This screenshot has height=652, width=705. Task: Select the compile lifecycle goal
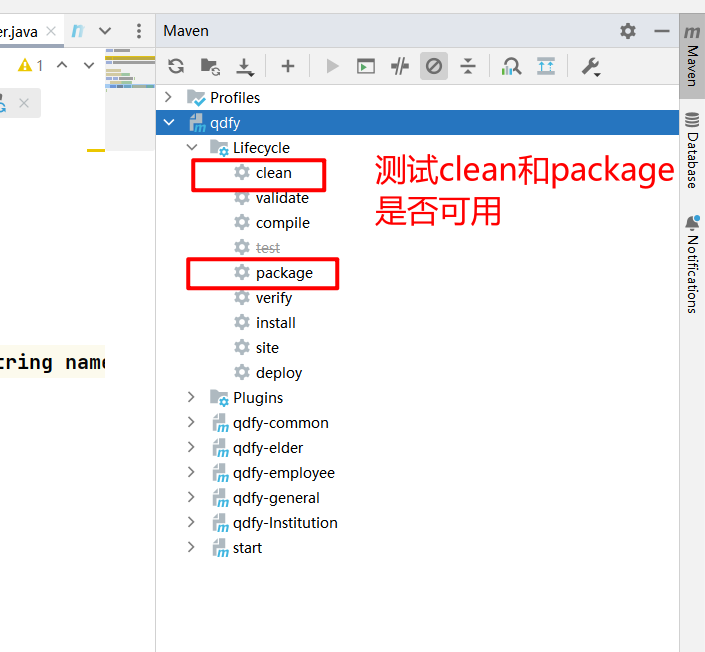[x=283, y=223]
